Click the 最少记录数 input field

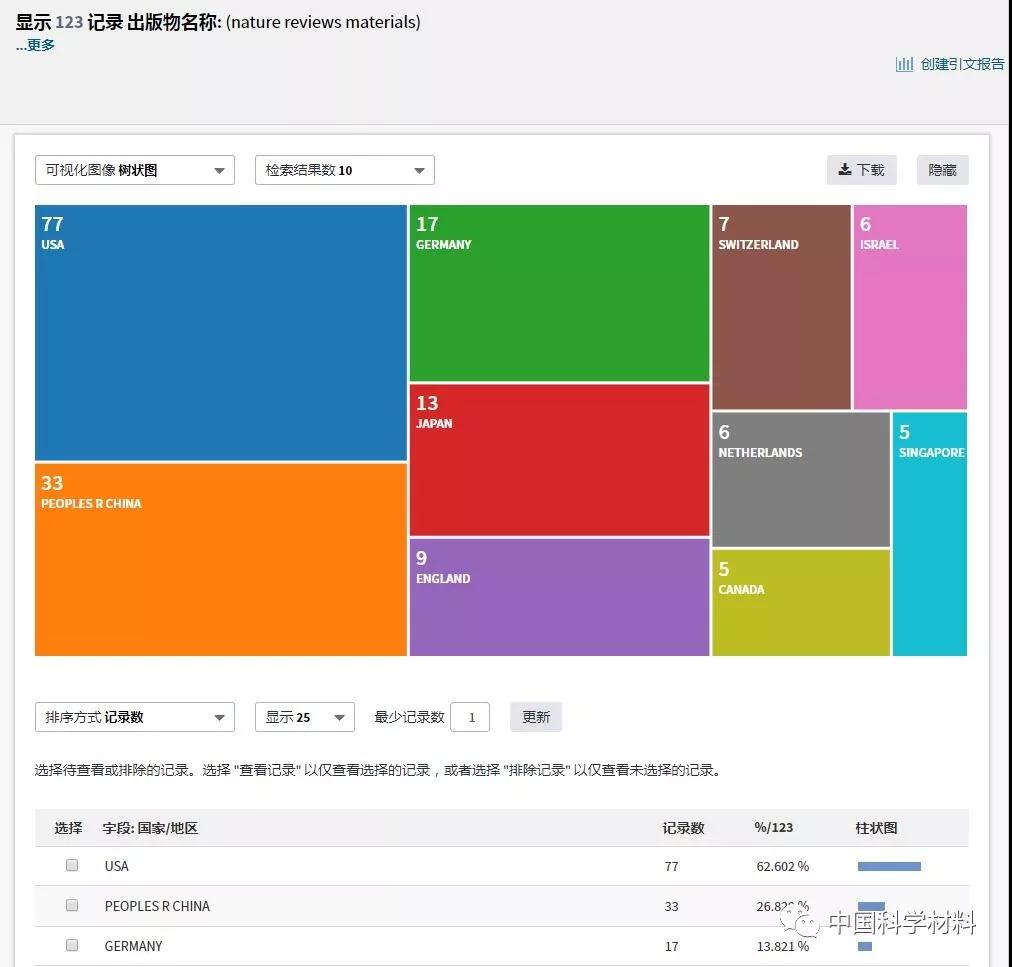click(470, 717)
